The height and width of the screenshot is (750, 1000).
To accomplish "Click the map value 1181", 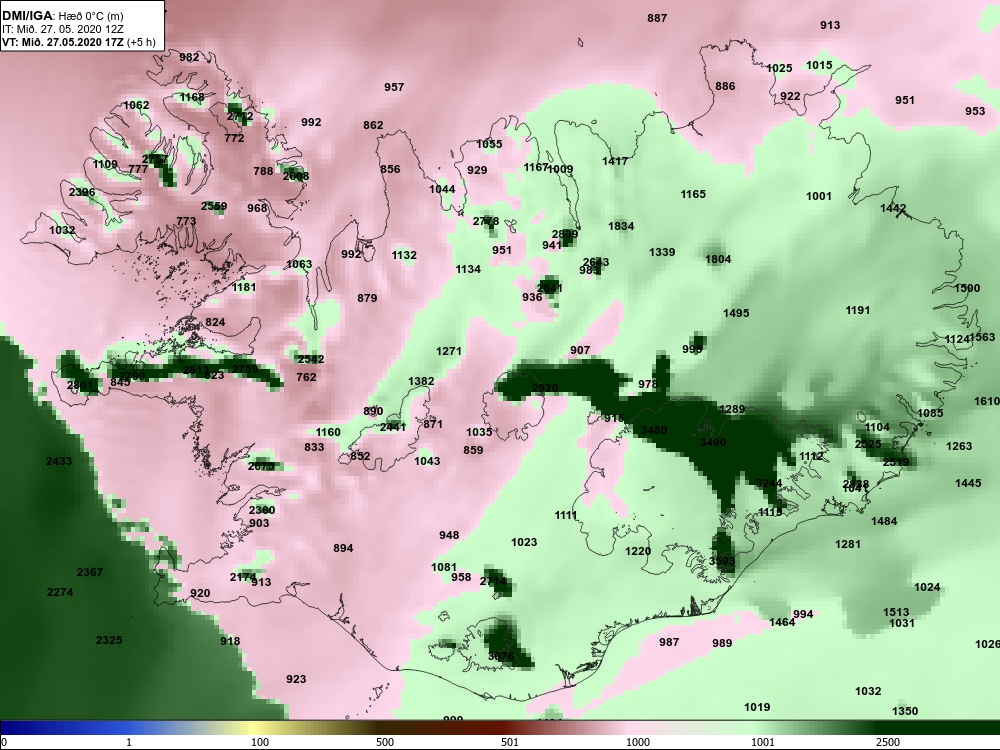I will tap(244, 287).
